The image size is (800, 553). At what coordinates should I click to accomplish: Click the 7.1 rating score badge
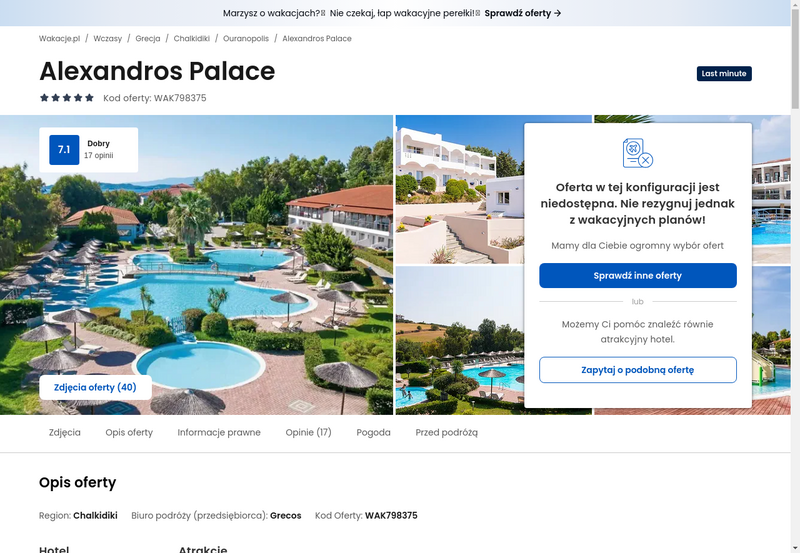tap(64, 149)
